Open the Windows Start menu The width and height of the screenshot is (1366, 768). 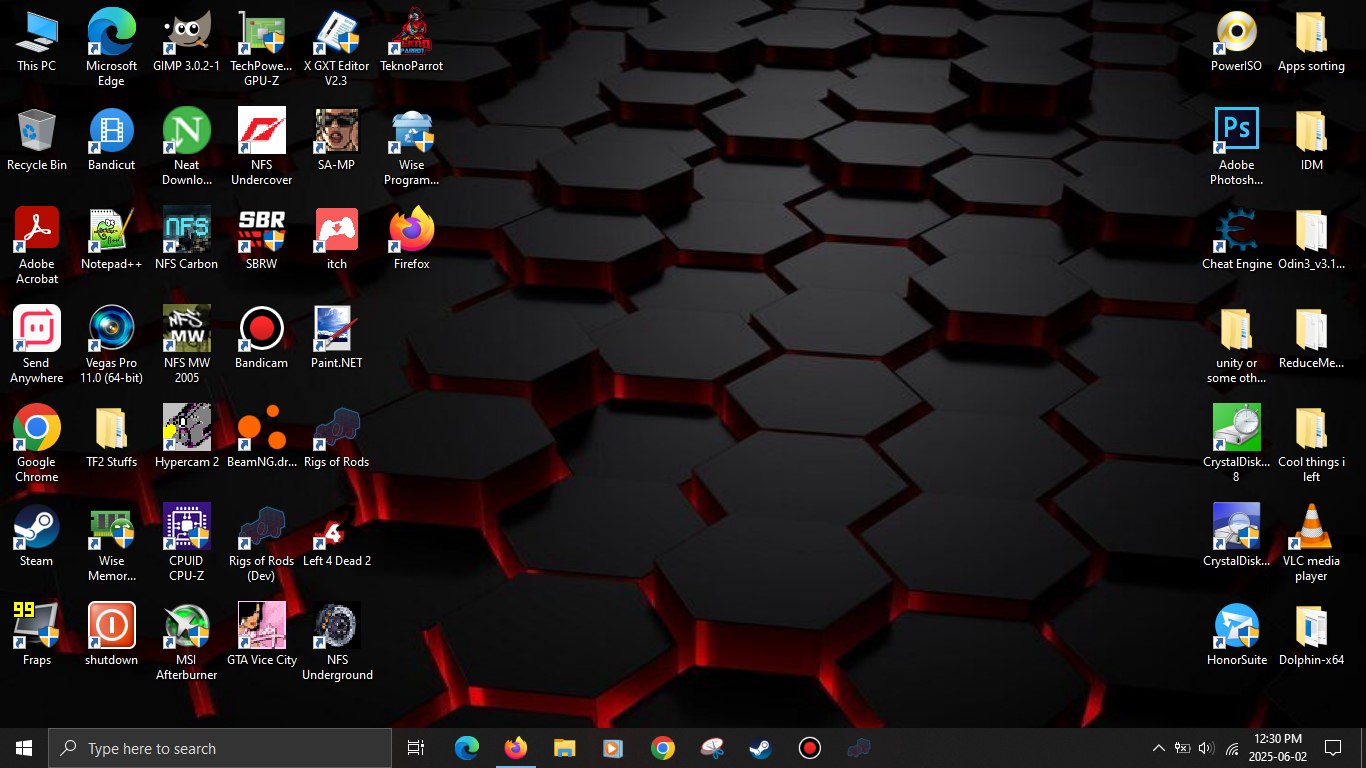tap(24, 748)
